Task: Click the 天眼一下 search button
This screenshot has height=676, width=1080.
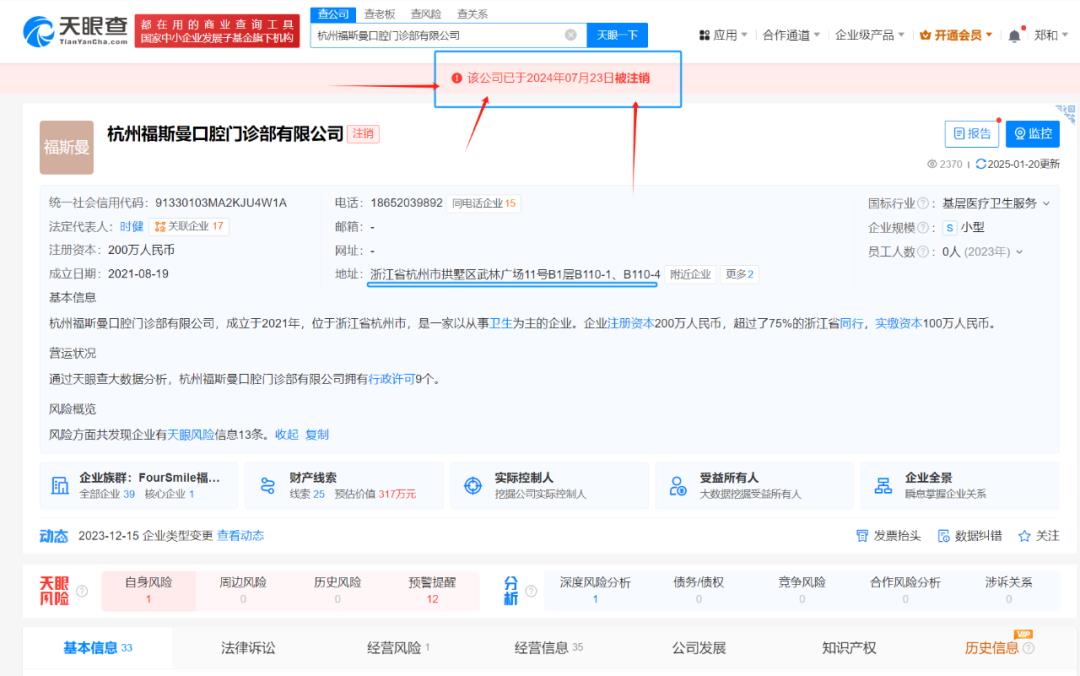Action: pos(617,35)
